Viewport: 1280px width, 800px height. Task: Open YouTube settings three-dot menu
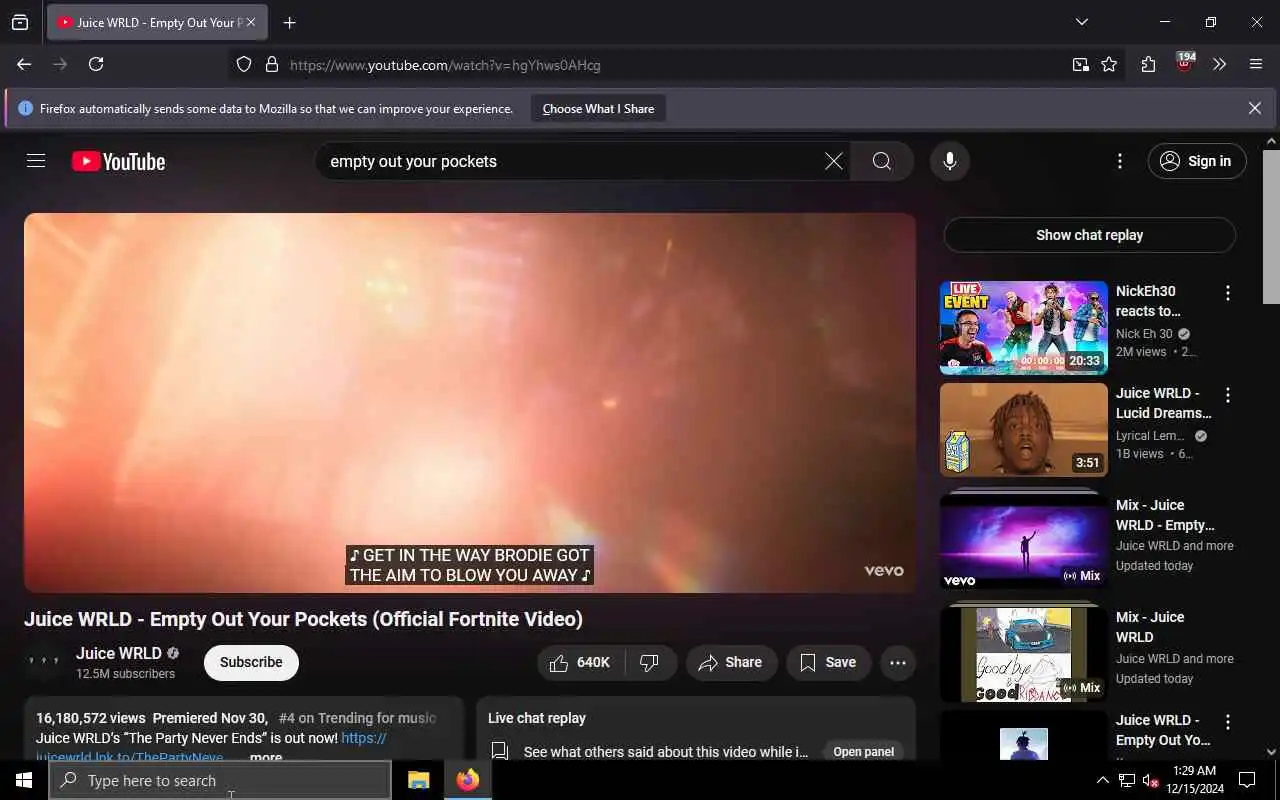(x=1119, y=161)
